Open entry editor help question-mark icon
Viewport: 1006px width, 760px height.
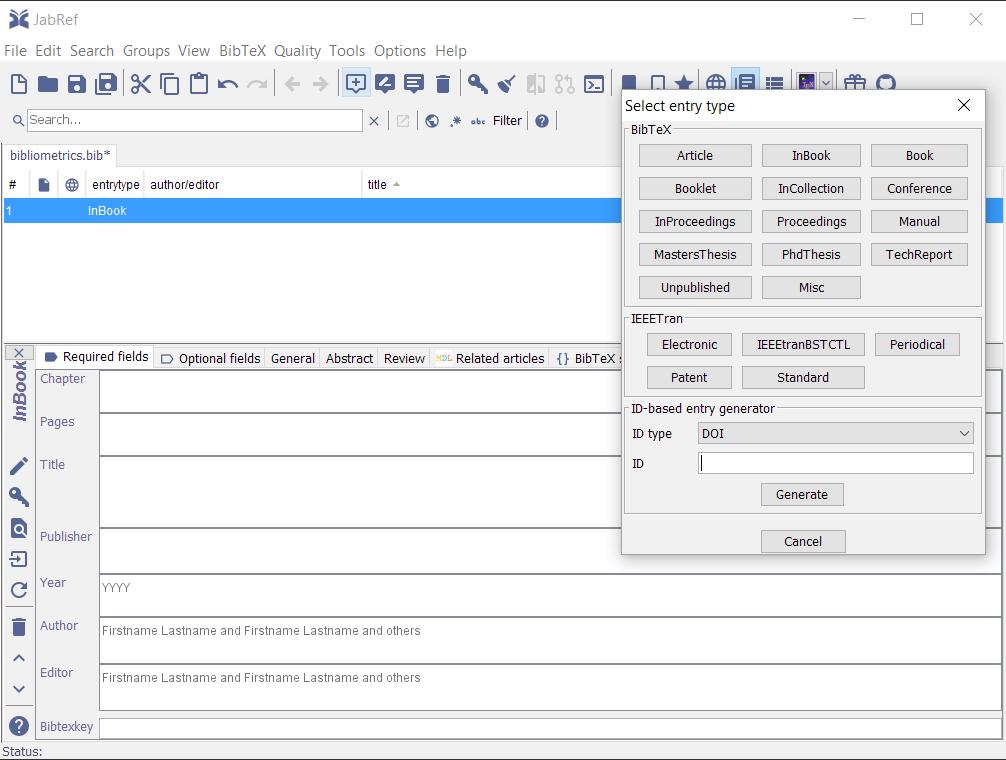click(19, 726)
